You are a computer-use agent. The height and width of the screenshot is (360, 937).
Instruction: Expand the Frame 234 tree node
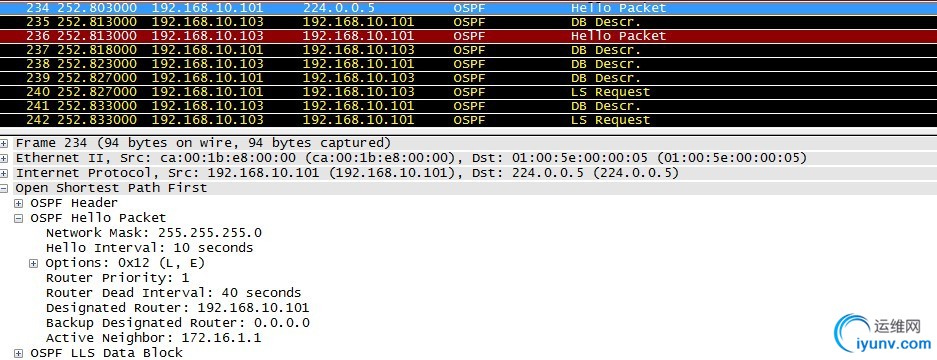tap(5, 144)
